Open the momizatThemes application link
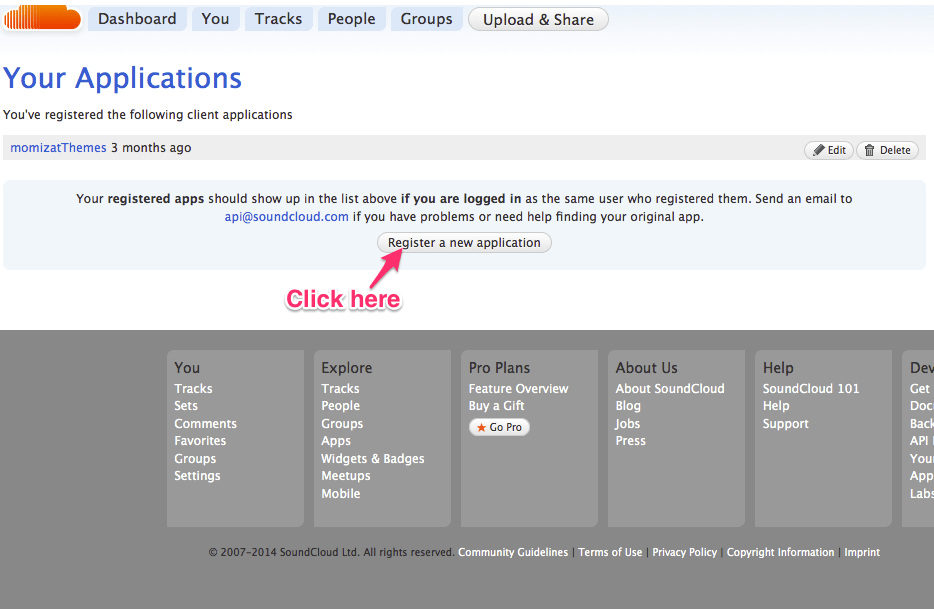 pyautogui.click(x=58, y=148)
